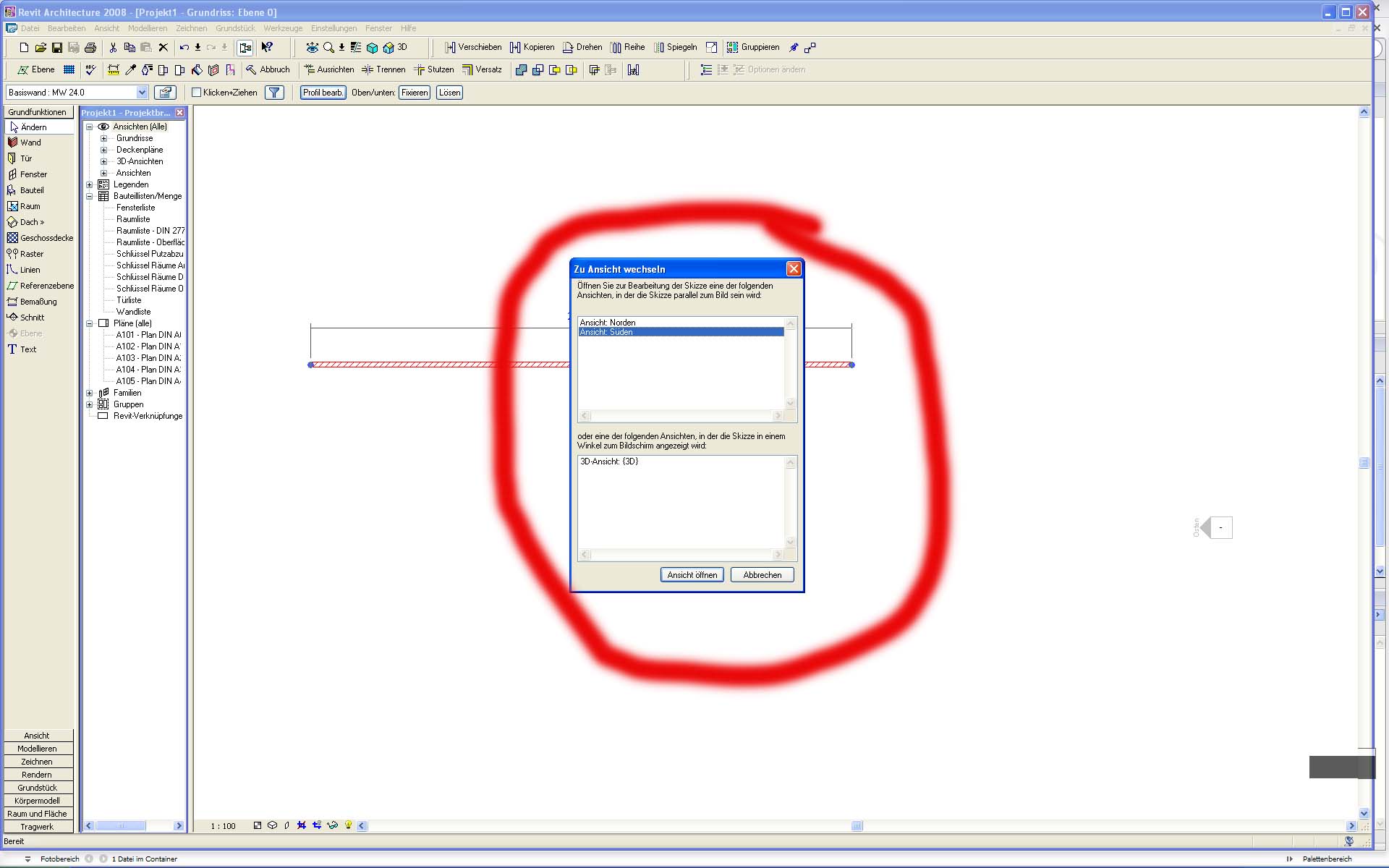This screenshot has width=1389, height=868.
Task: Click Abbrechen in the dialog
Action: pos(763,575)
